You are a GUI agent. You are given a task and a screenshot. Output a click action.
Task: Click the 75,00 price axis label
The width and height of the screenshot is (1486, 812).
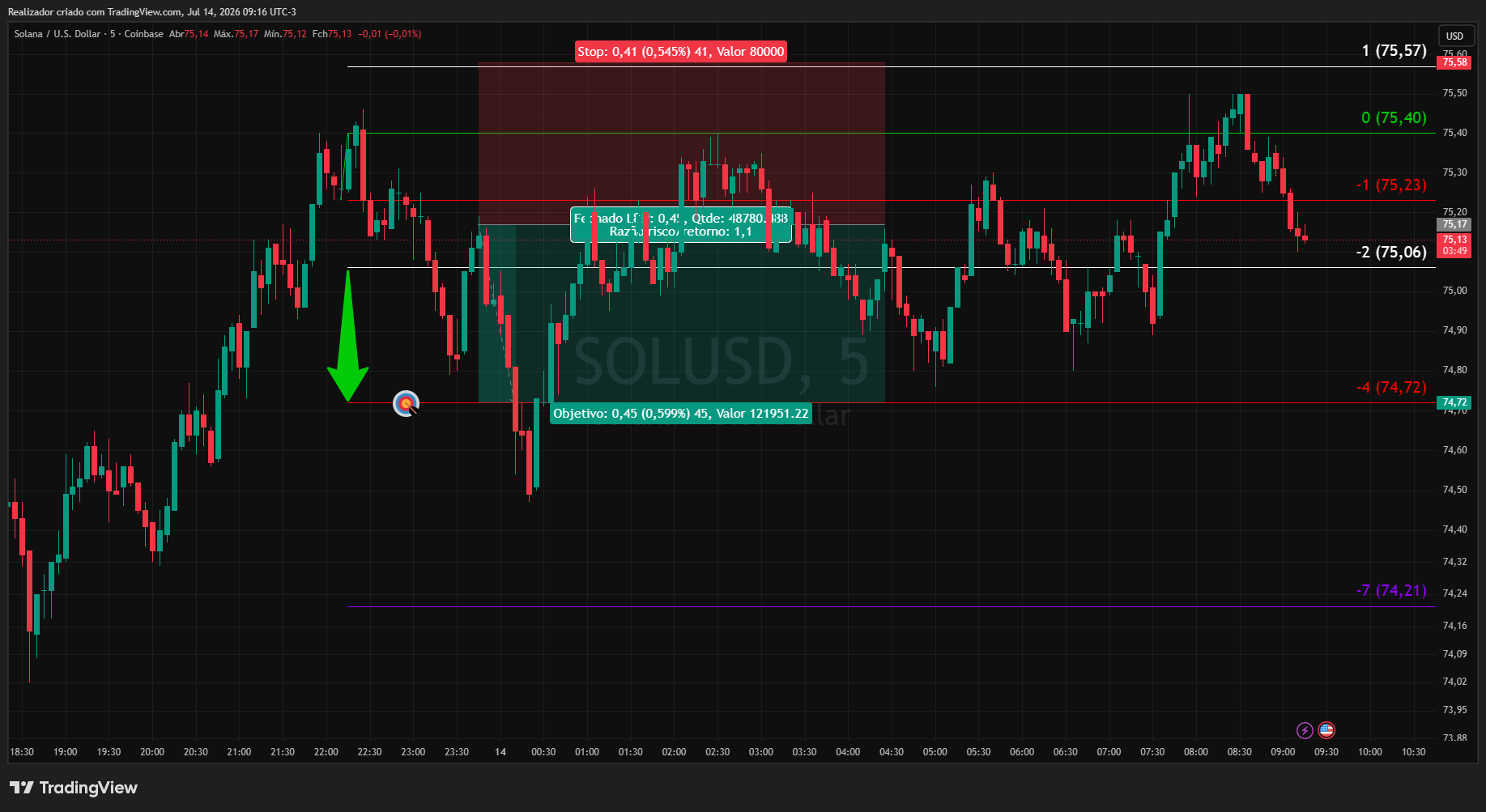(x=1454, y=291)
